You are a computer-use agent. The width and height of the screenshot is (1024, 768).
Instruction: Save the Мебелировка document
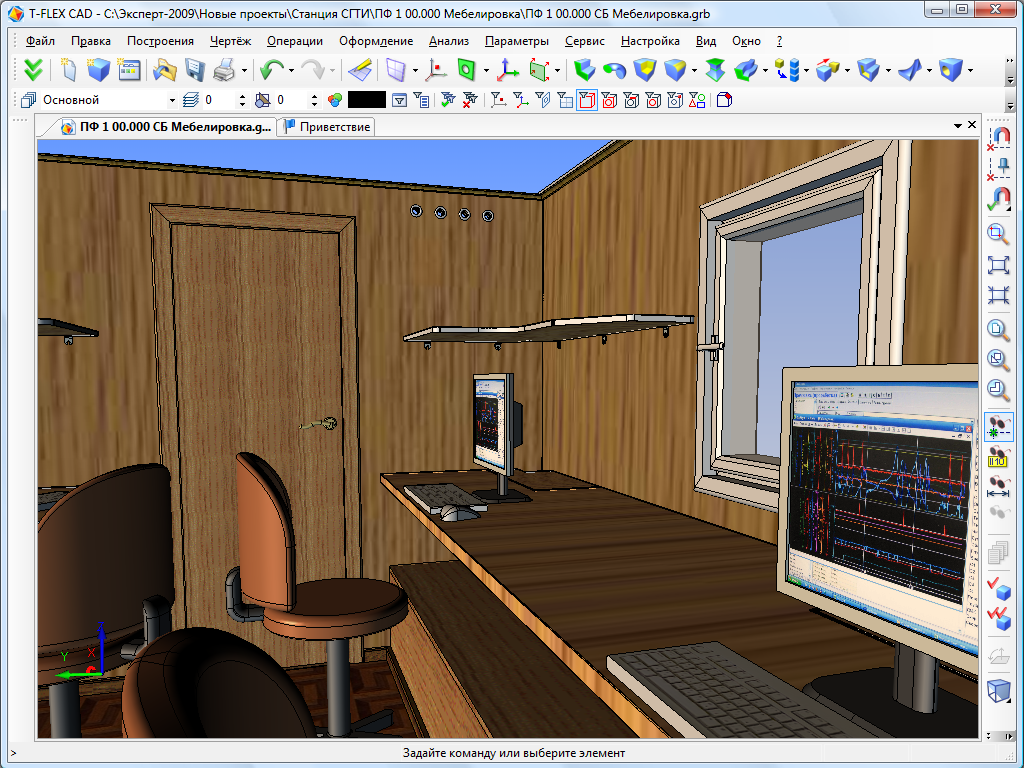pyautogui.click(x=195, y=72)
